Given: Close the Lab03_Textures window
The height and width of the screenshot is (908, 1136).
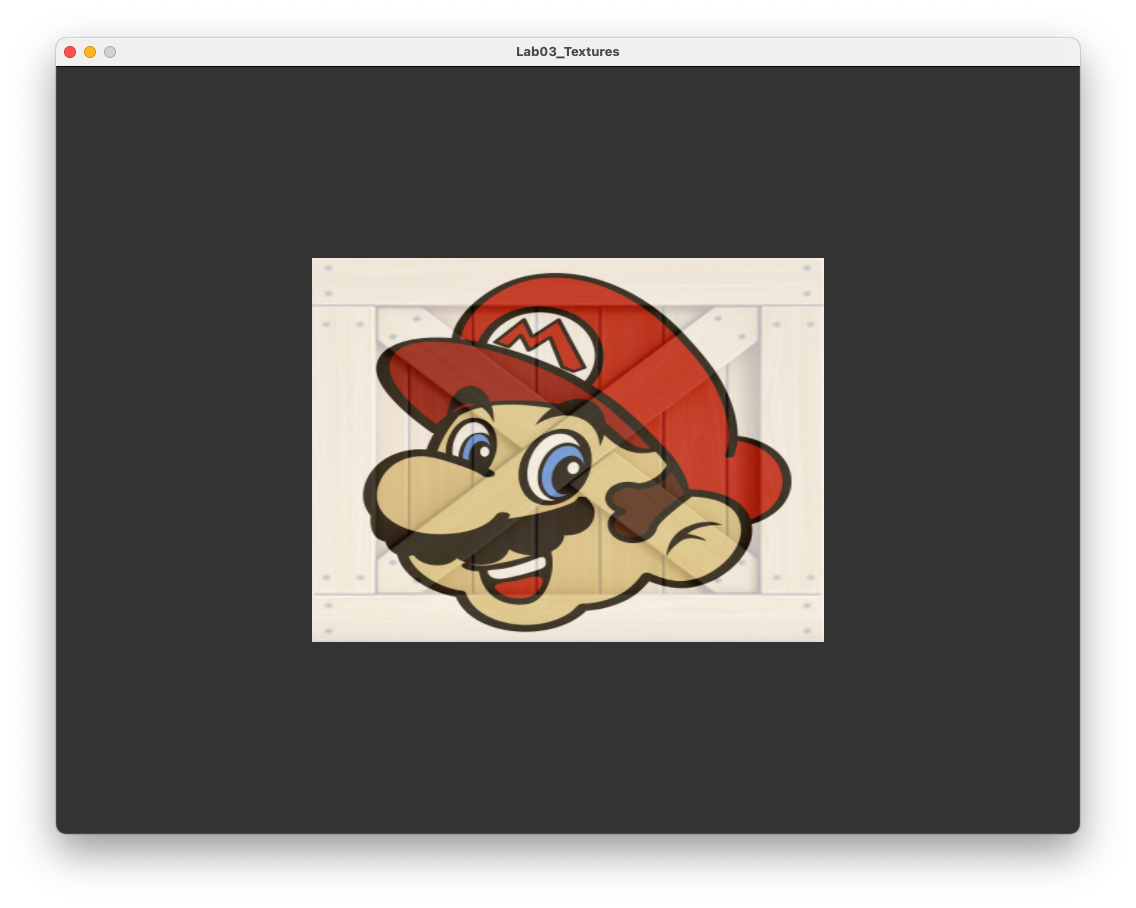Looking at the screenshot, I should tap(70, 52).
